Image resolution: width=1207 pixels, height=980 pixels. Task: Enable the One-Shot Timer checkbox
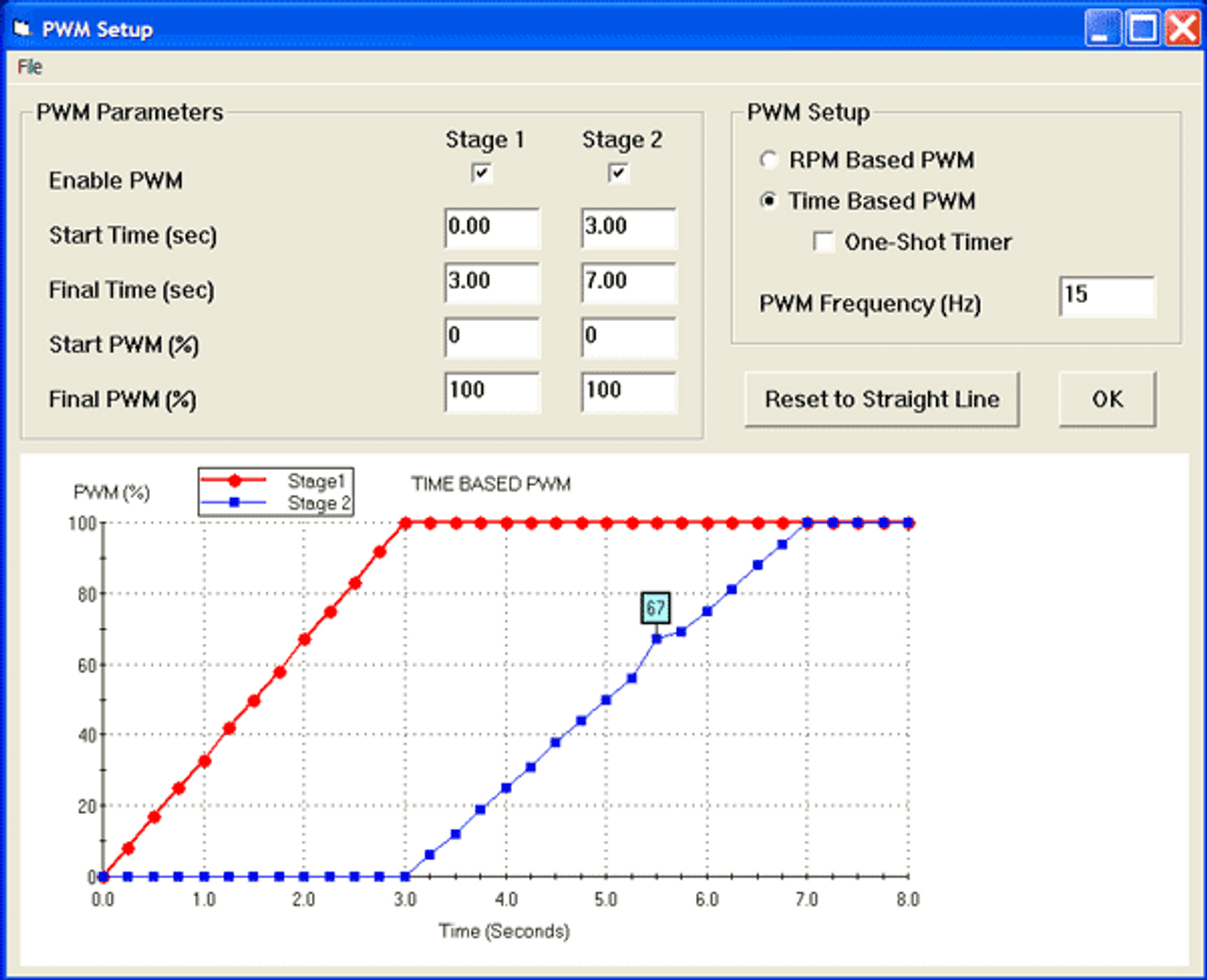click(824, 242)
